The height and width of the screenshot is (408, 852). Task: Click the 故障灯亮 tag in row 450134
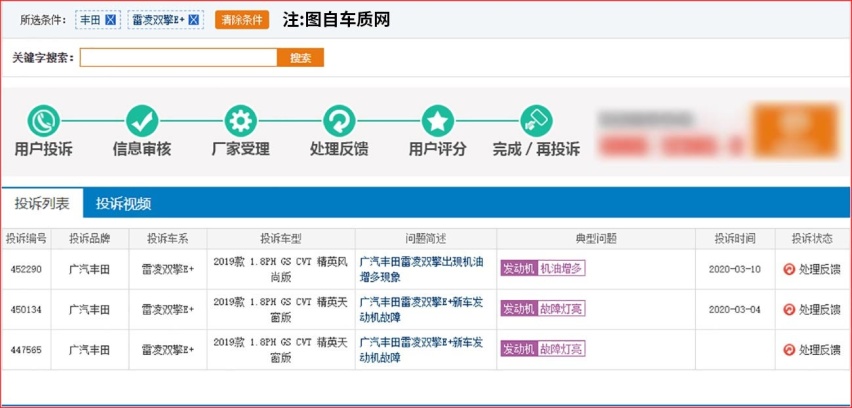[x=561, y=309]
